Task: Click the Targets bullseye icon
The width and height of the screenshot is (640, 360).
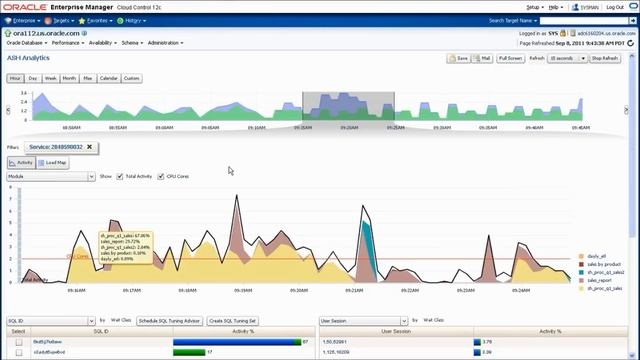Action: (48, 20)
